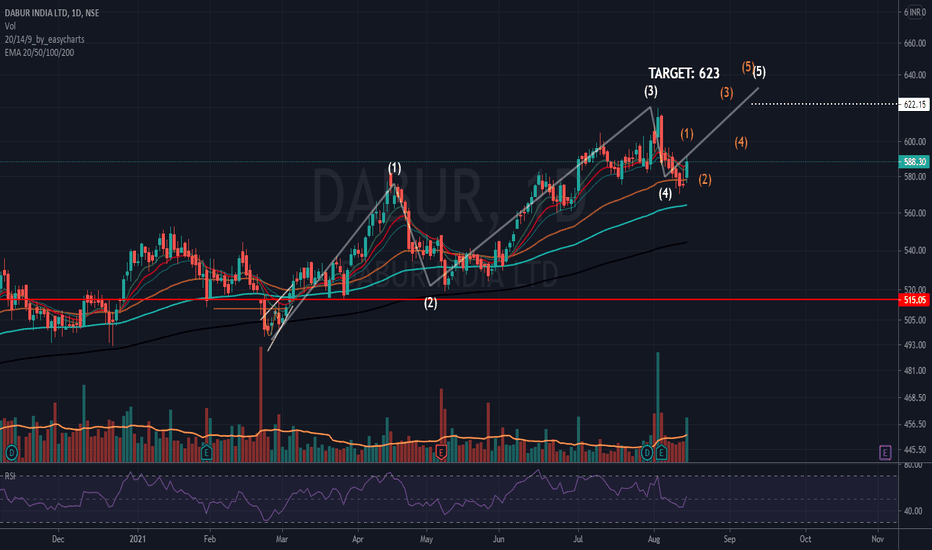Click the 505.00 price axis value
This screenshot has height=550, width=932.
coord(915,320)
